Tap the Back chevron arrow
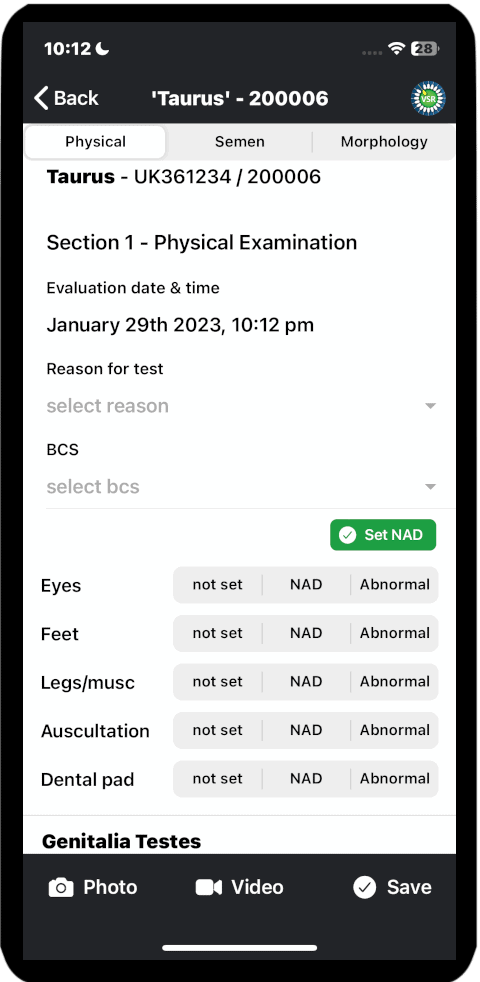The width and height of the screenshot is (480, 982). point(41,98)
